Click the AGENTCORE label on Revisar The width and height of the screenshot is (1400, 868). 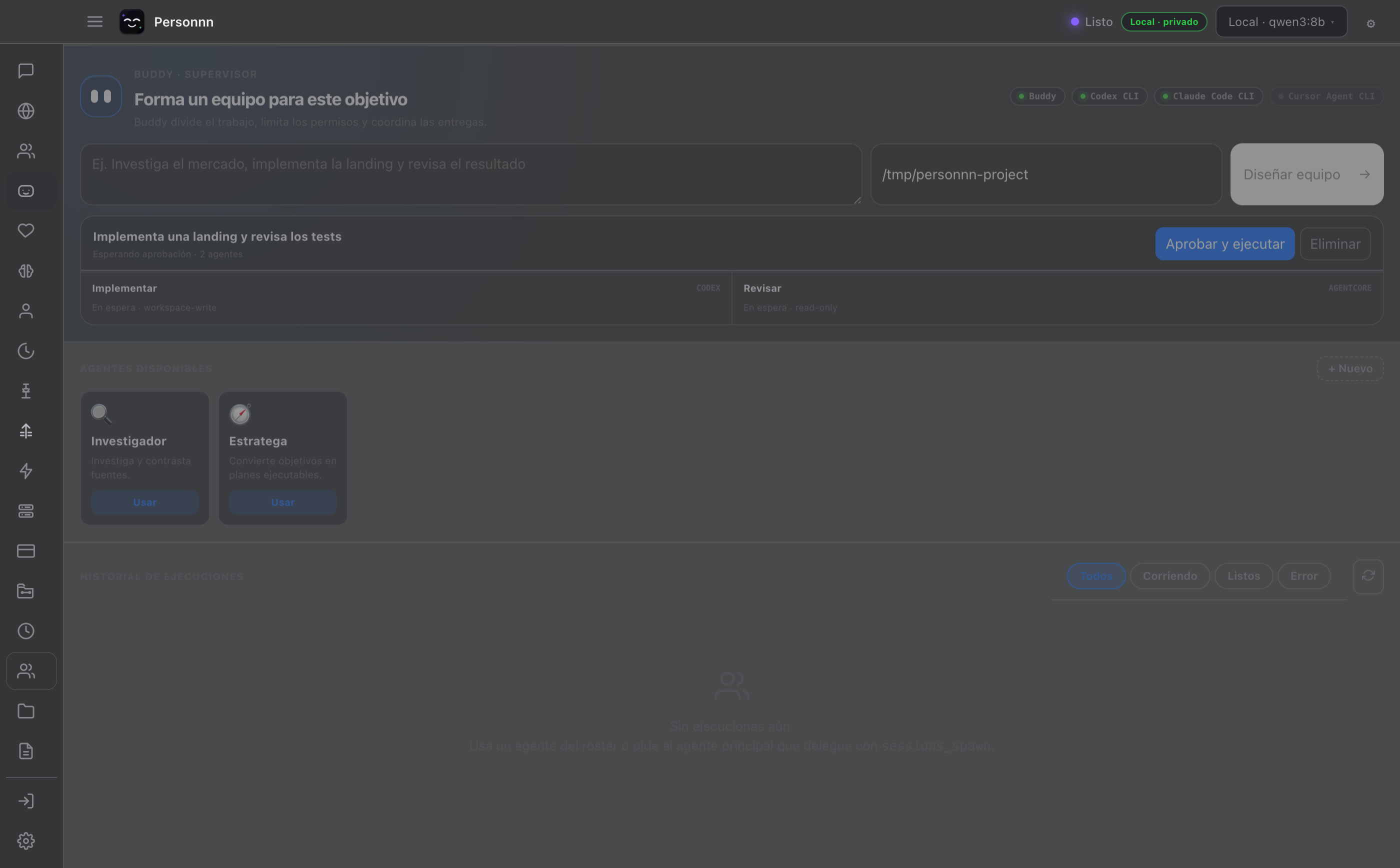tap(1349, 287)
